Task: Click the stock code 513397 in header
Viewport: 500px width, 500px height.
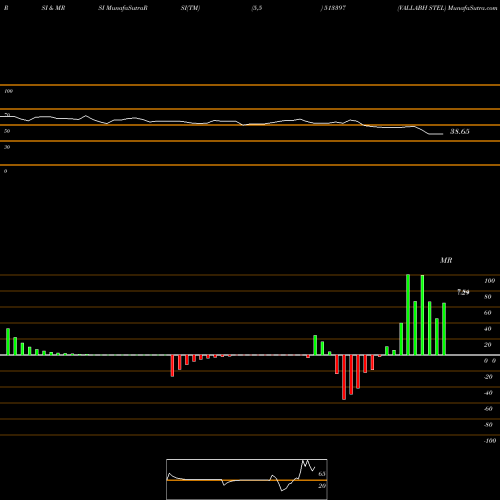Action: [x=333, y=8]
